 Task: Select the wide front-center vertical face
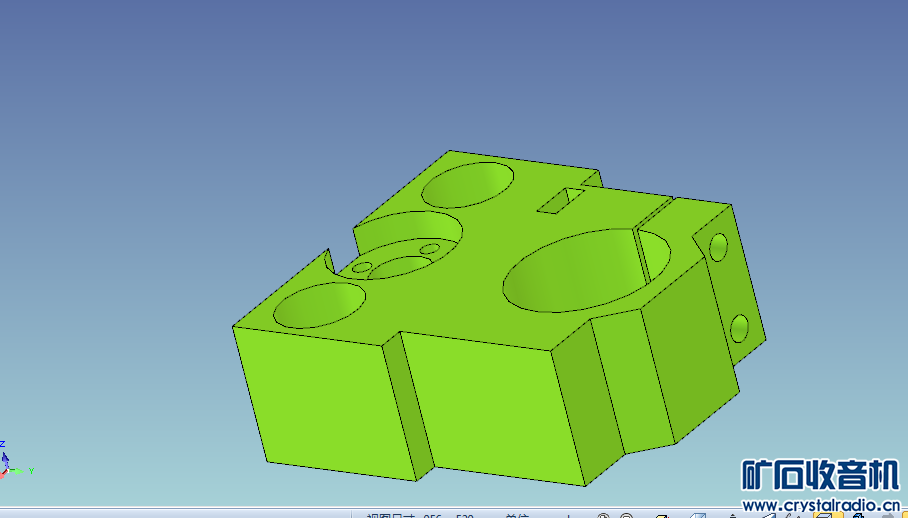point(492,408)
